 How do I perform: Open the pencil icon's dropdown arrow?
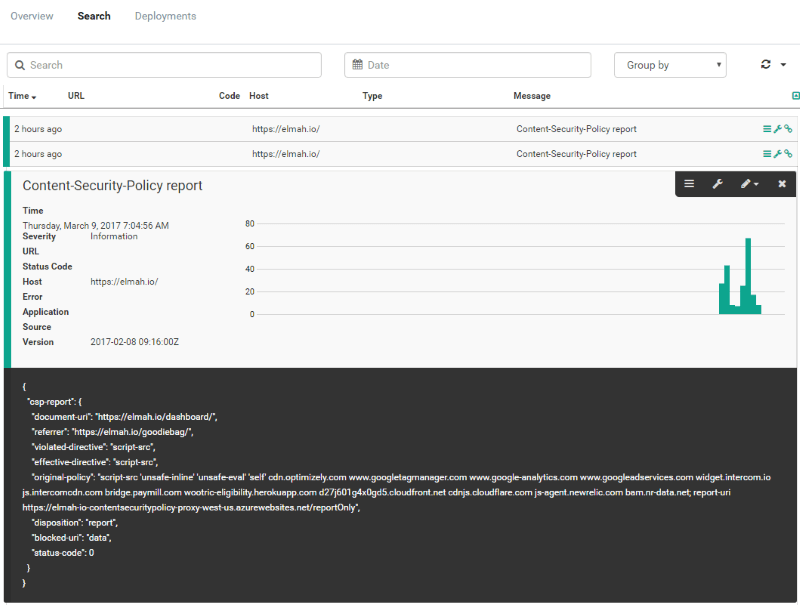click(757, 184)
